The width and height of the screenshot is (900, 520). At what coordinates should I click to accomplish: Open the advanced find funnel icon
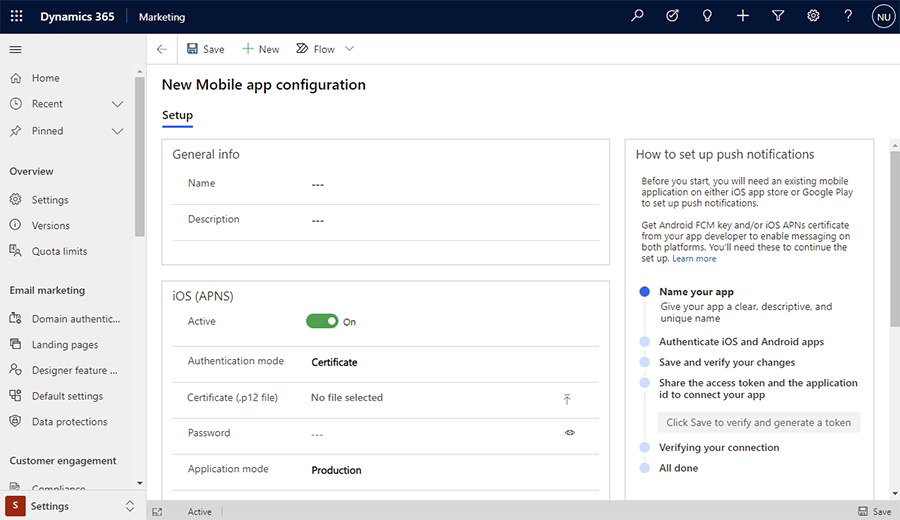(778, 16)
